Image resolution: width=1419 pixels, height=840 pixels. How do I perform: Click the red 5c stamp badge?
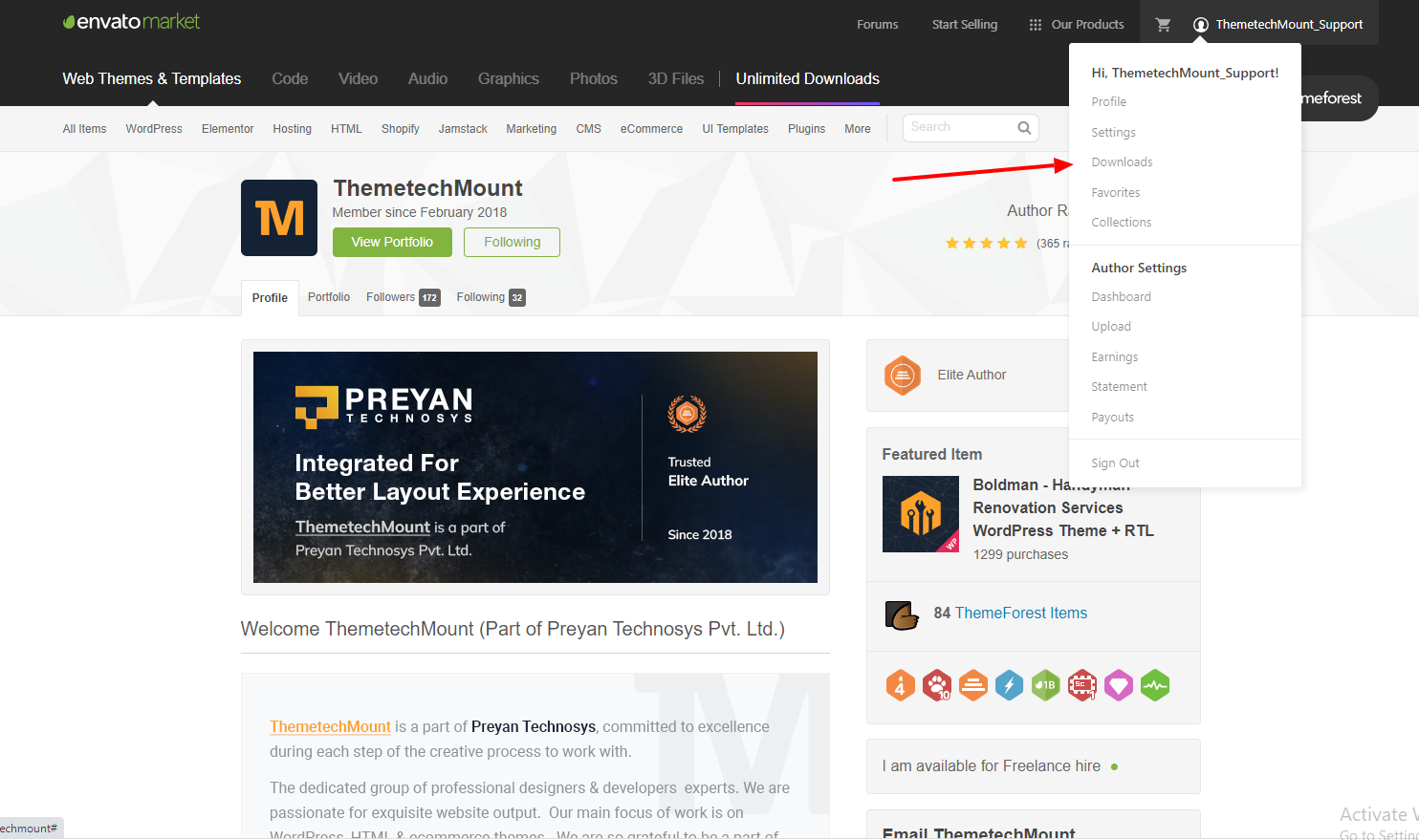1082,685
